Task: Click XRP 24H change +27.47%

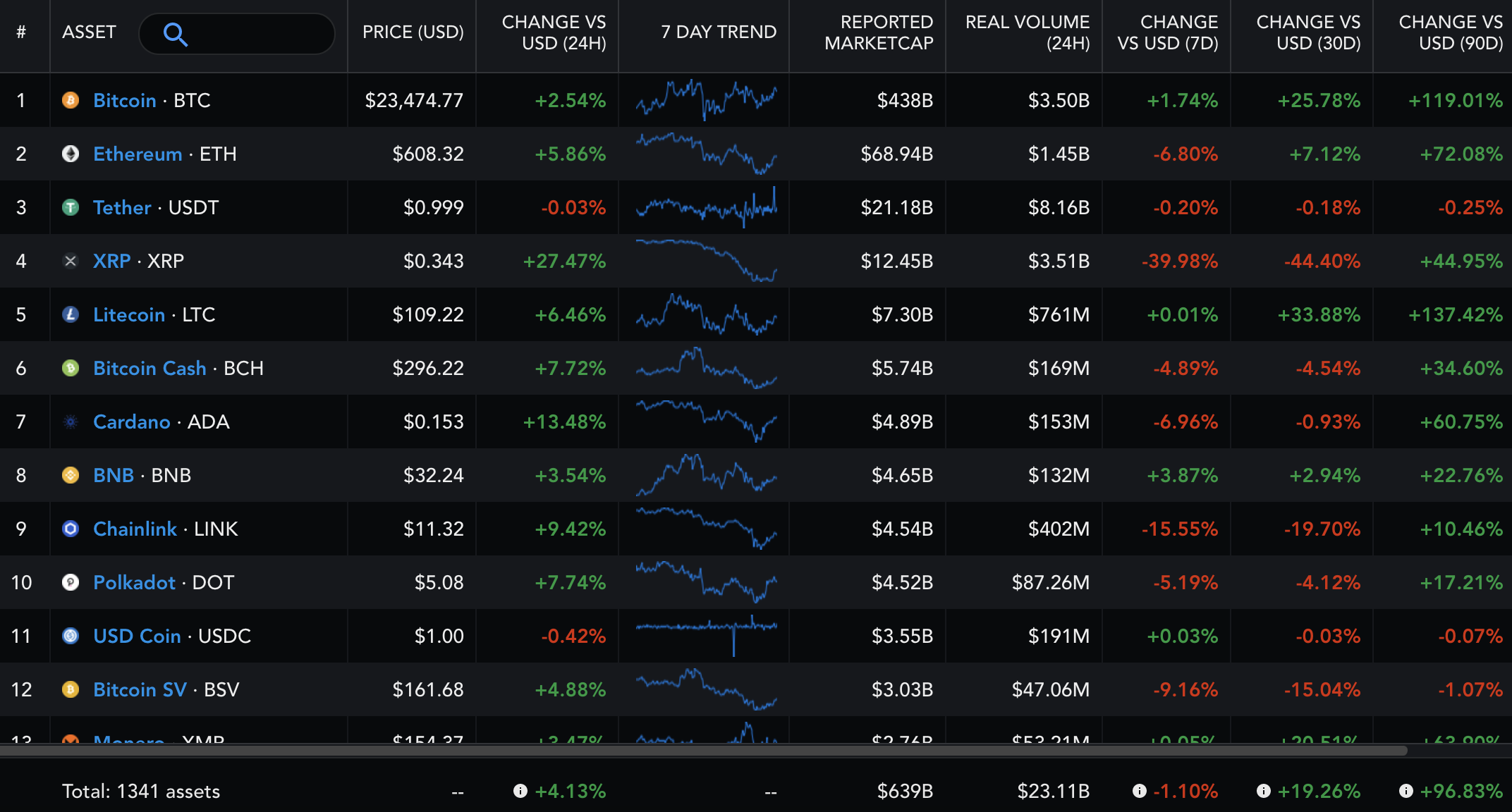Action: [x=564, y=261]
